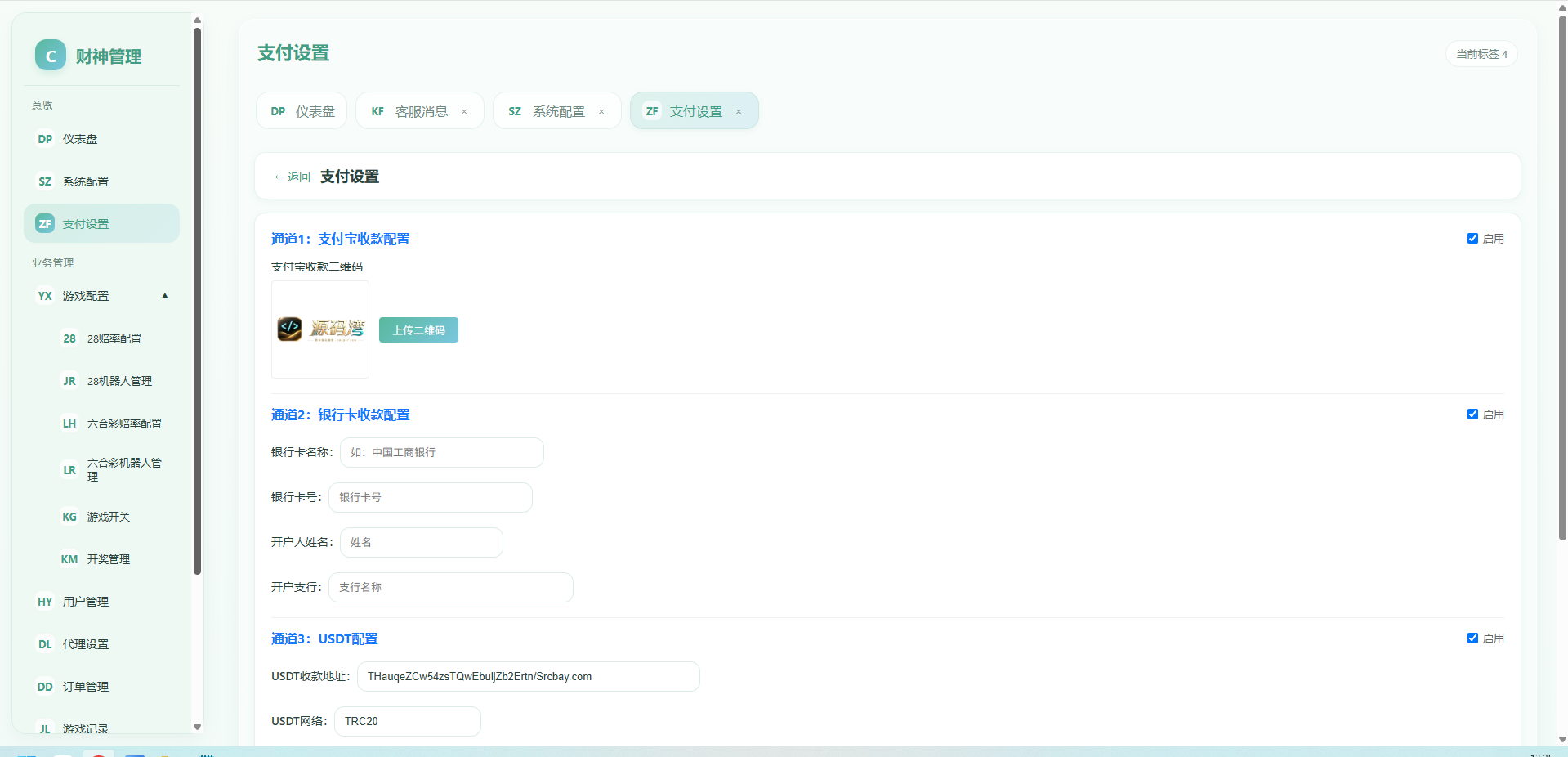The height and width of the screenshot is (757, 1568).
Task: Go to 28机器人管理 via the JR icon
Action: pyautogui.click(x=69, y=381)
